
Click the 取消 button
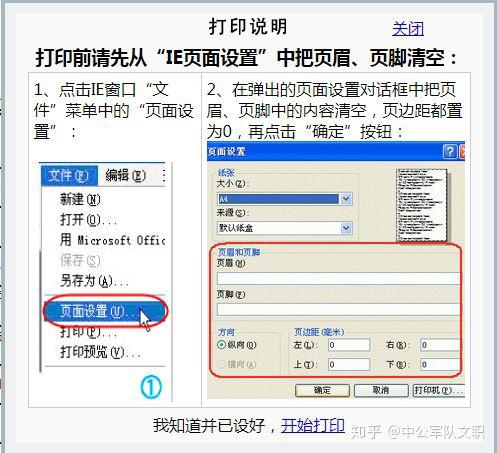point(381,390)
